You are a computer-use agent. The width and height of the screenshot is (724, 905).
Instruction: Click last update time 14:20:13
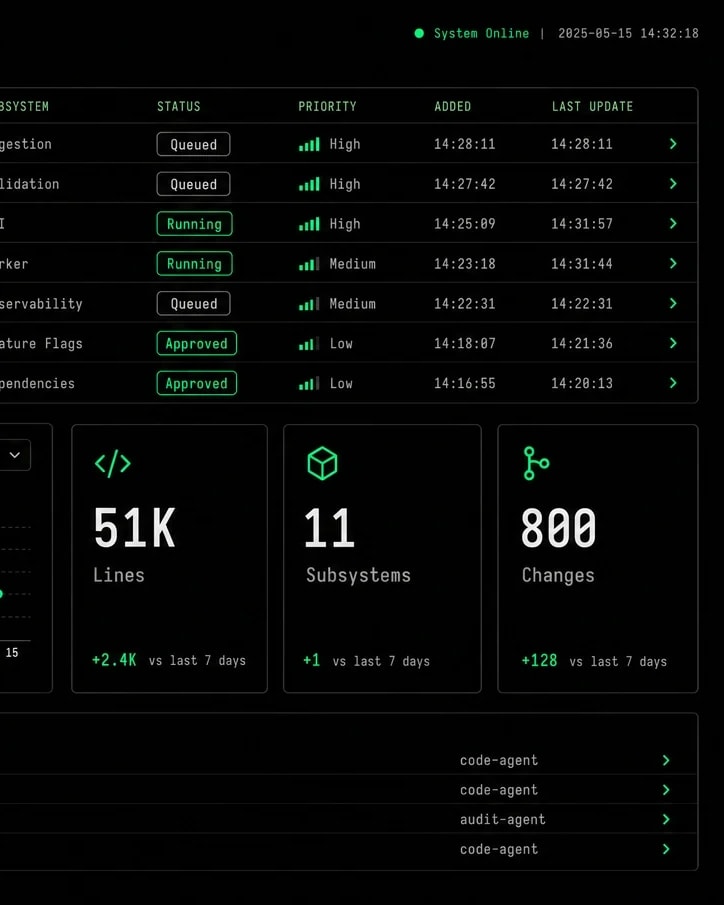[x=582, y=383]
